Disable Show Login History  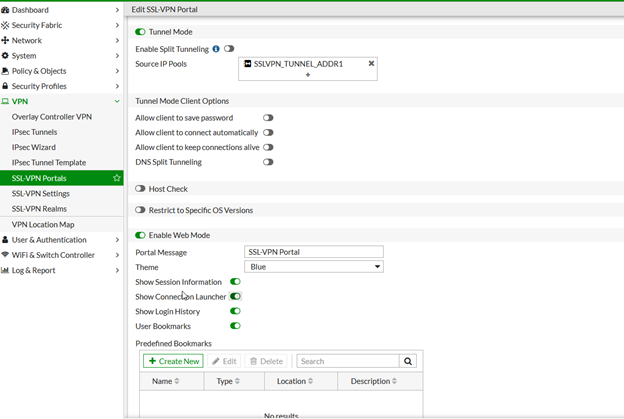click(x=236, y=311)
